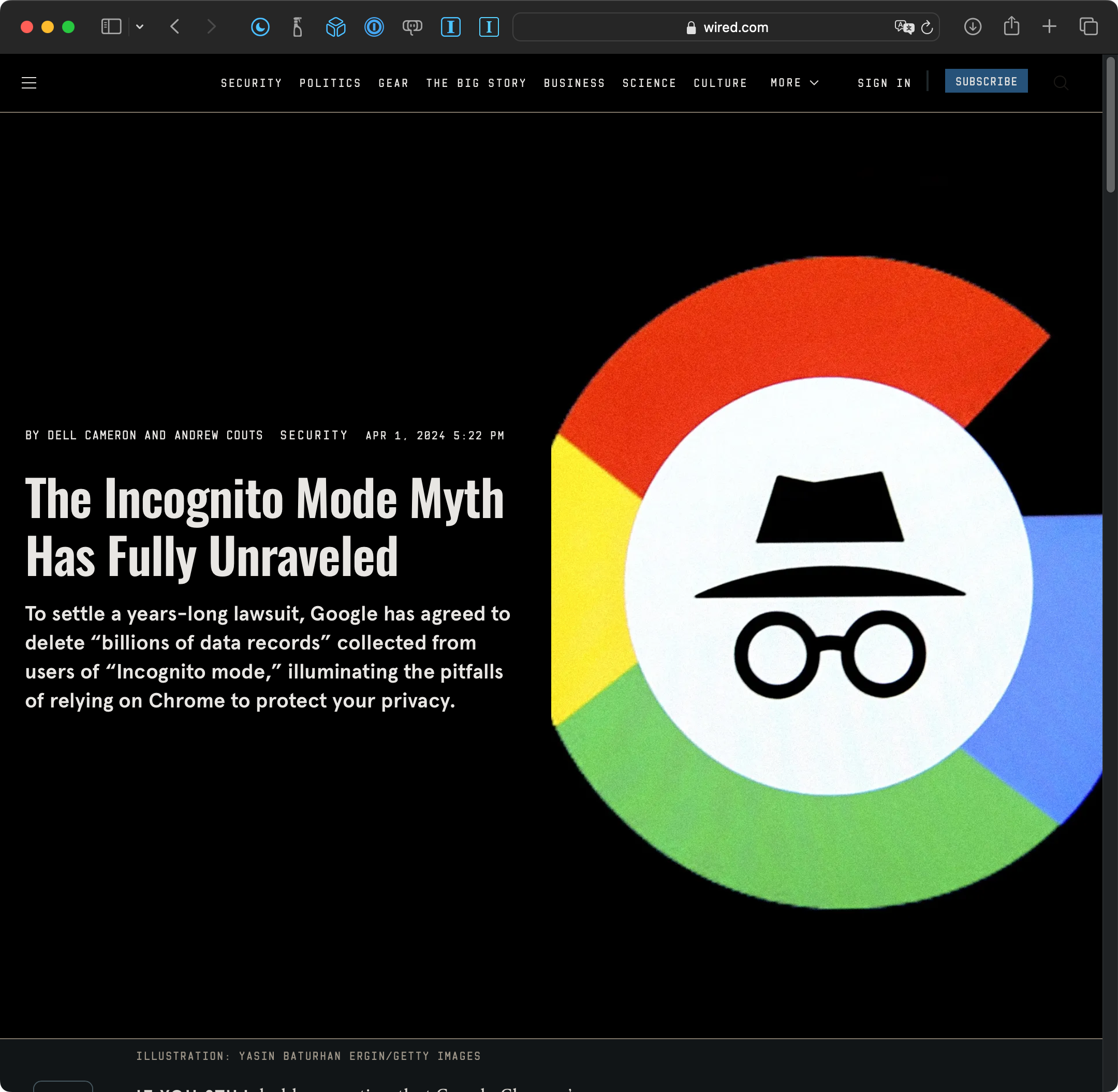1118x1092 pixels.
Task: Open the translate page icon
Action: [904, 27]
